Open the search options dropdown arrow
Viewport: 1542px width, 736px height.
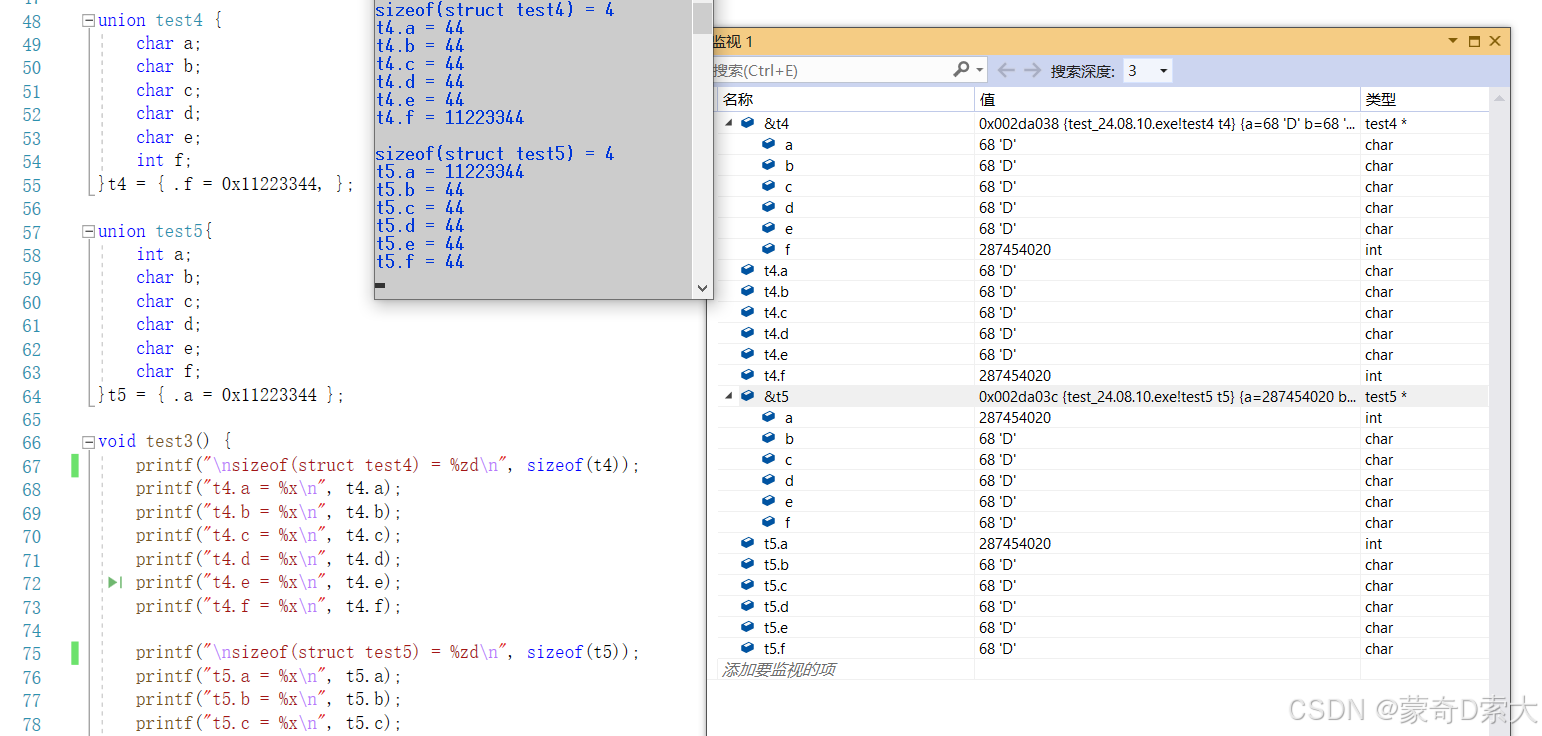980,70
